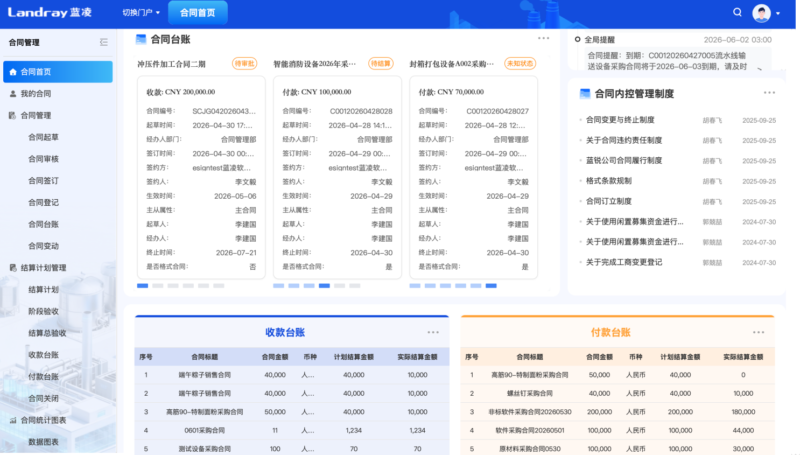
Task: Select the 螺丝钉采购合同 row in 付款台账
Action: (617, 393)
